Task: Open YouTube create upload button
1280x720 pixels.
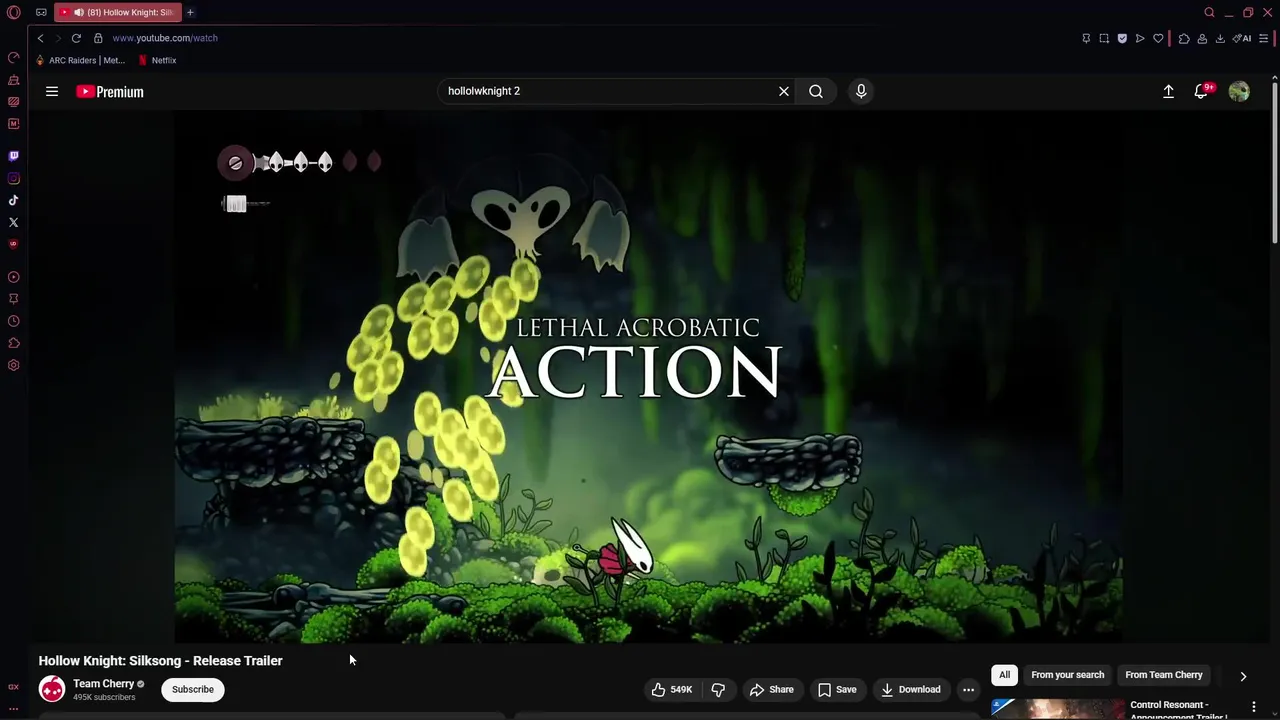Action: click(1168, 91)
